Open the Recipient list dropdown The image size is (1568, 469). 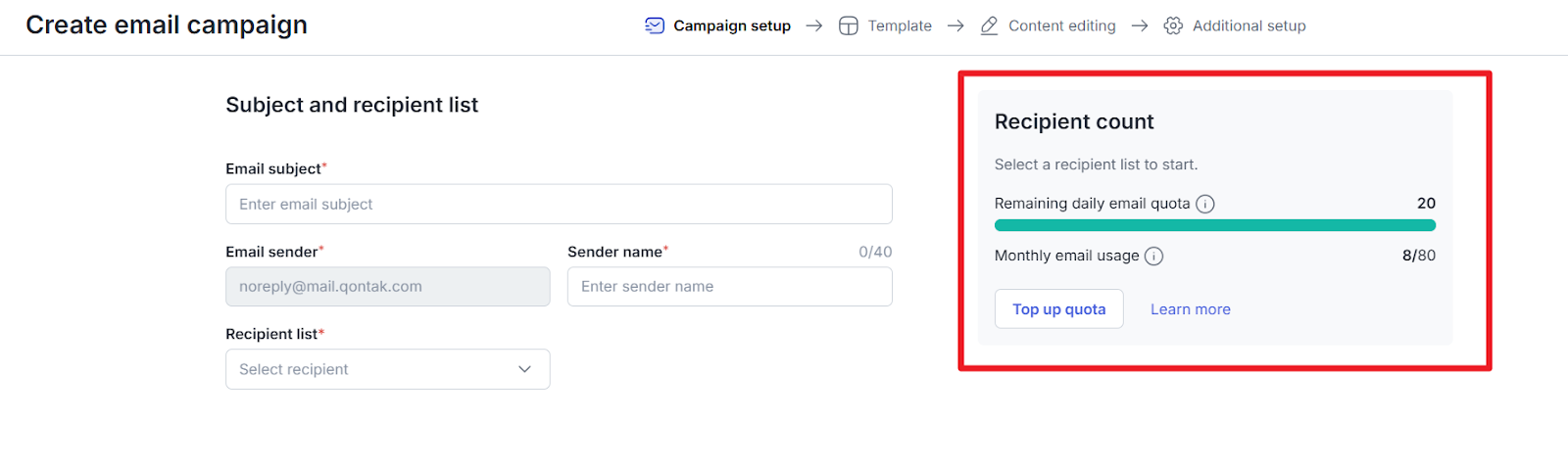[387, 369]
